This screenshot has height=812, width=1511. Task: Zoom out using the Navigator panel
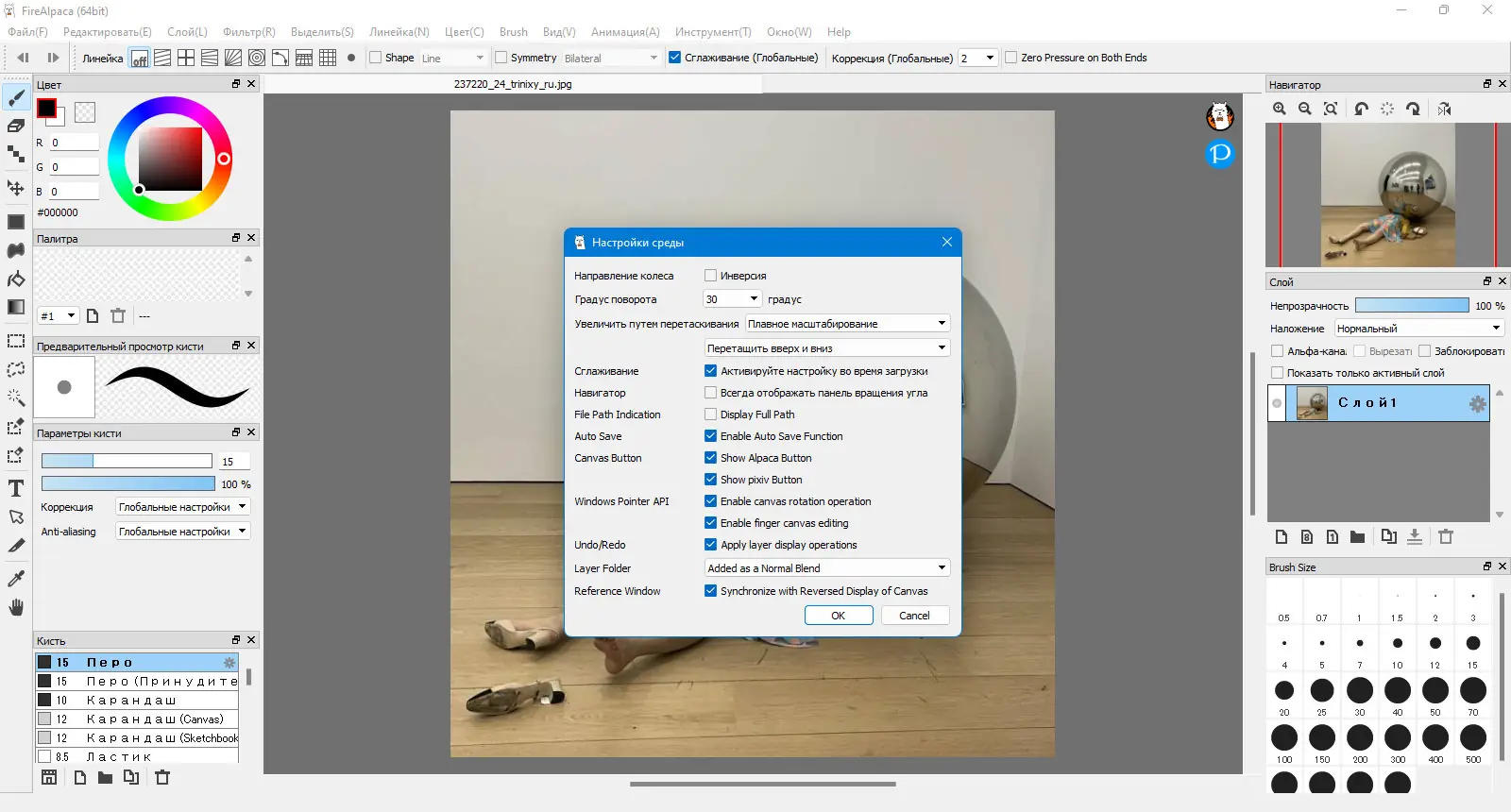(1305, 109)
